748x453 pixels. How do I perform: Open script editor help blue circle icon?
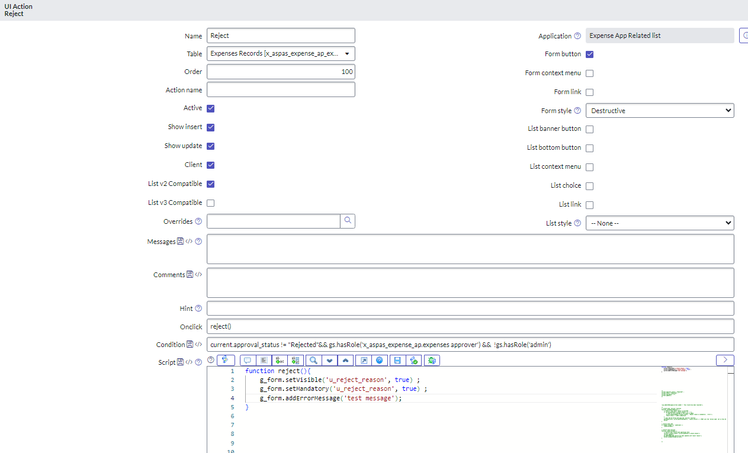click(x=379, y=360)
